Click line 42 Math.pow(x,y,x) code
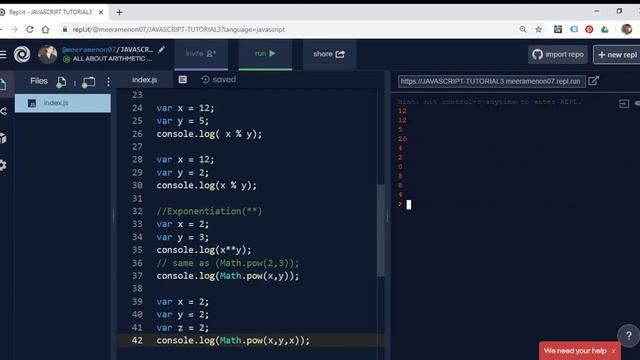The image size is (640, 360). 233,340
